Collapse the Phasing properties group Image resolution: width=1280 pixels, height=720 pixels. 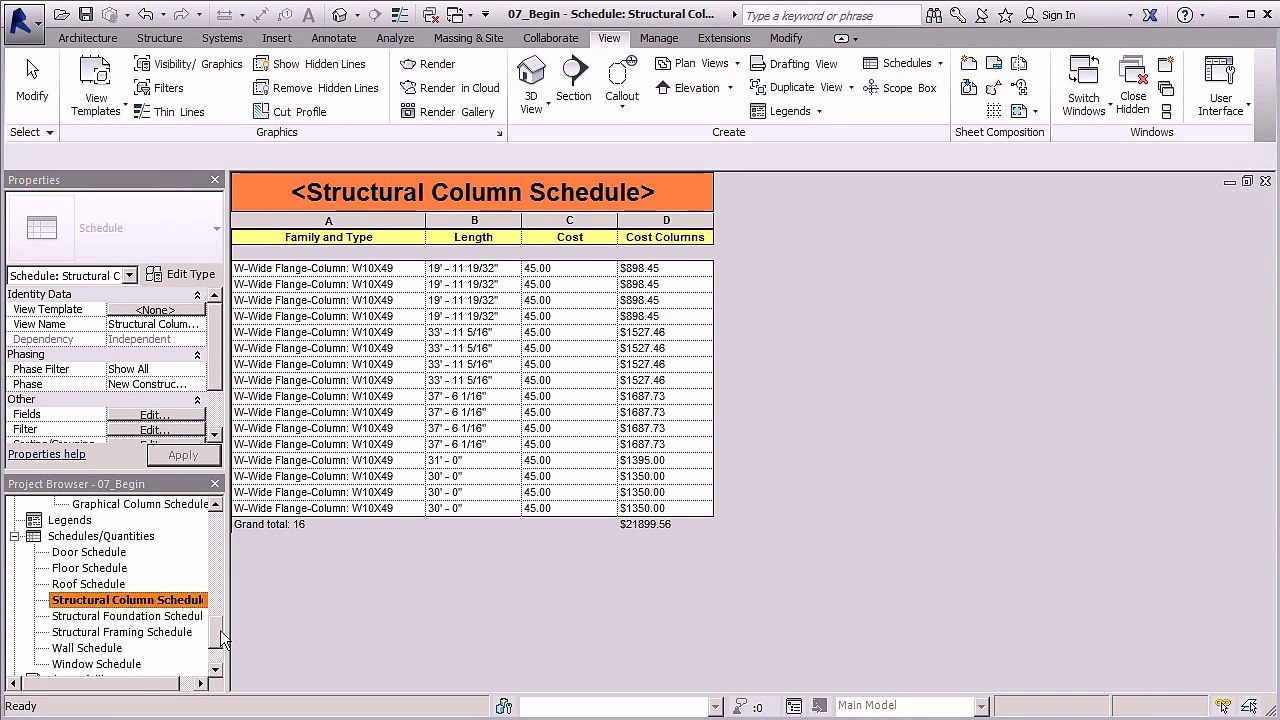click(197, 354)
